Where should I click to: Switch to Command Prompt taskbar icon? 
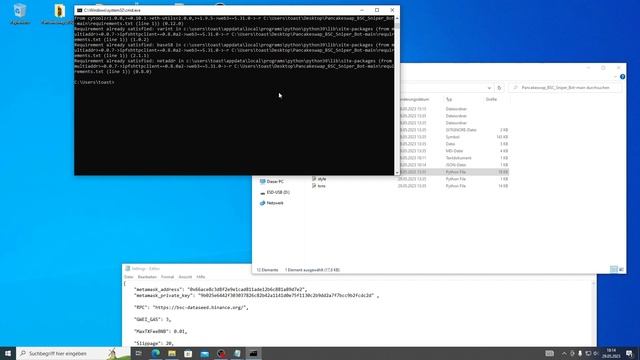253,353
